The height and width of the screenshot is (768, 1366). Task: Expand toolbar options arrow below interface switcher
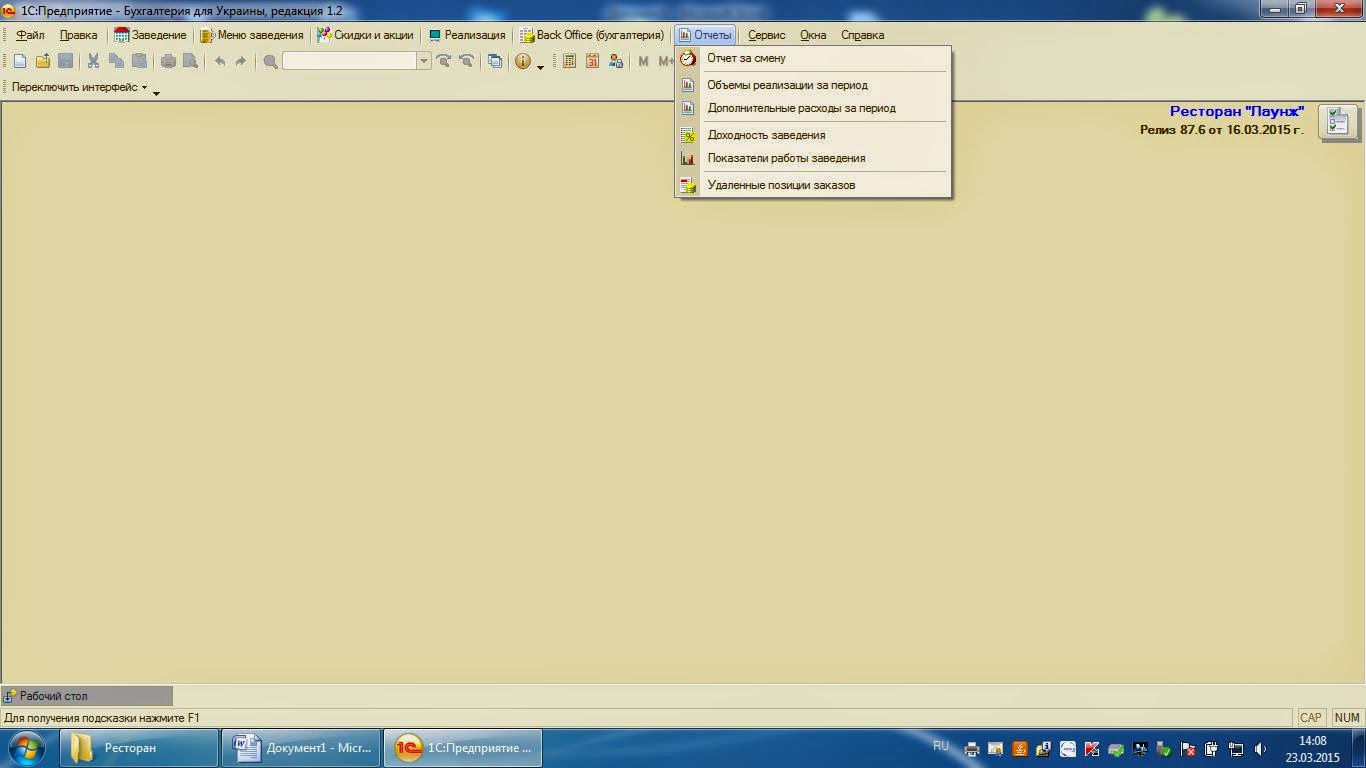156,93
